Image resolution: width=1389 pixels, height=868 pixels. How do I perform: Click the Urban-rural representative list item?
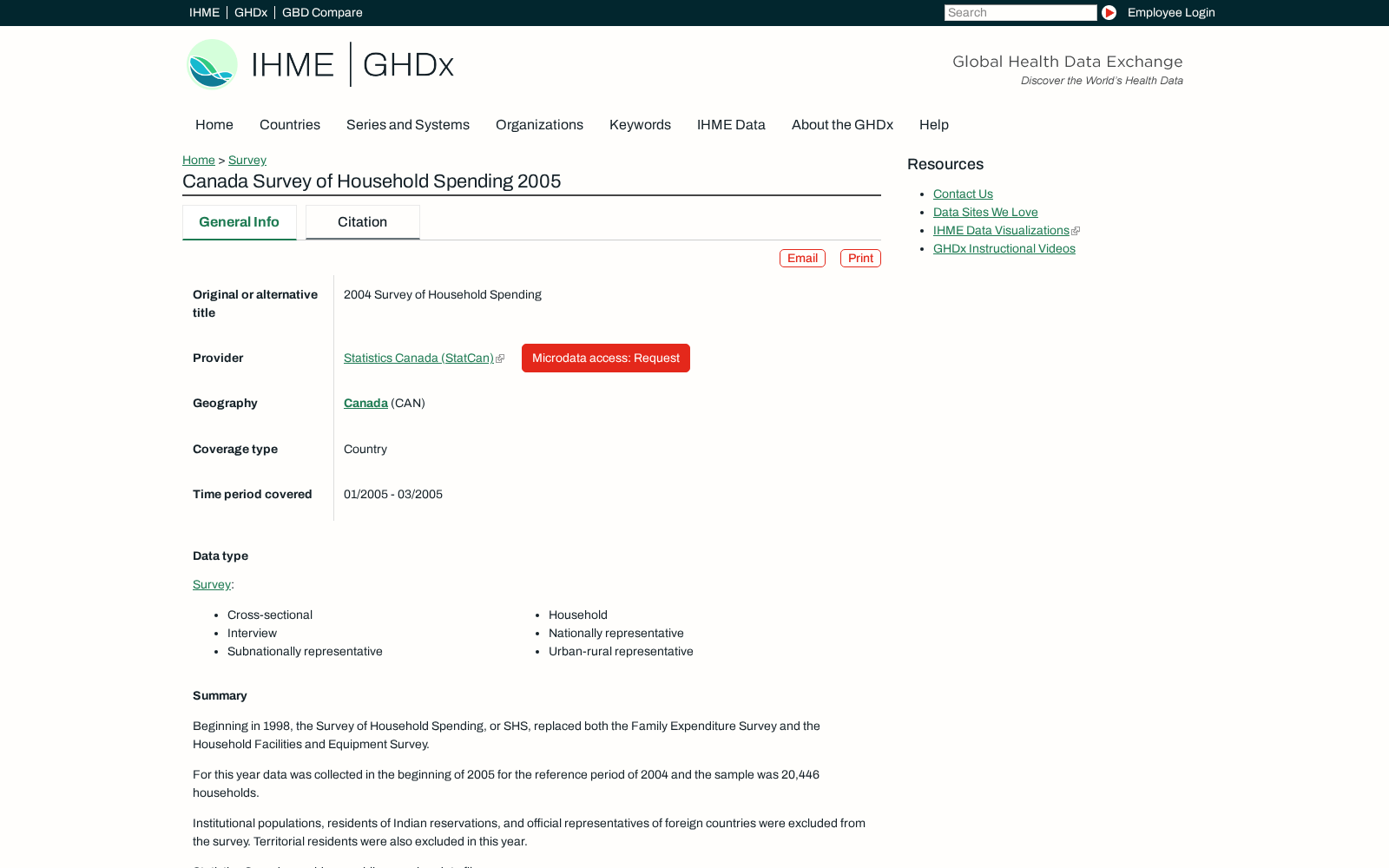[x=621, y=651]
